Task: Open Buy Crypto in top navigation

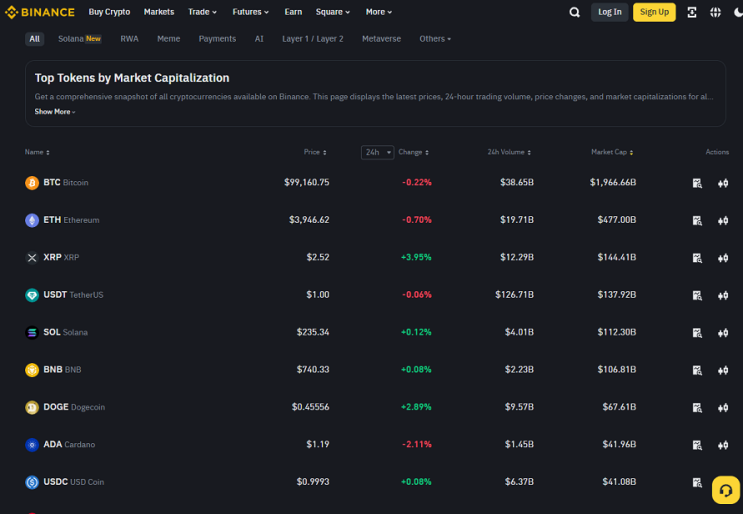Action: 109,12
